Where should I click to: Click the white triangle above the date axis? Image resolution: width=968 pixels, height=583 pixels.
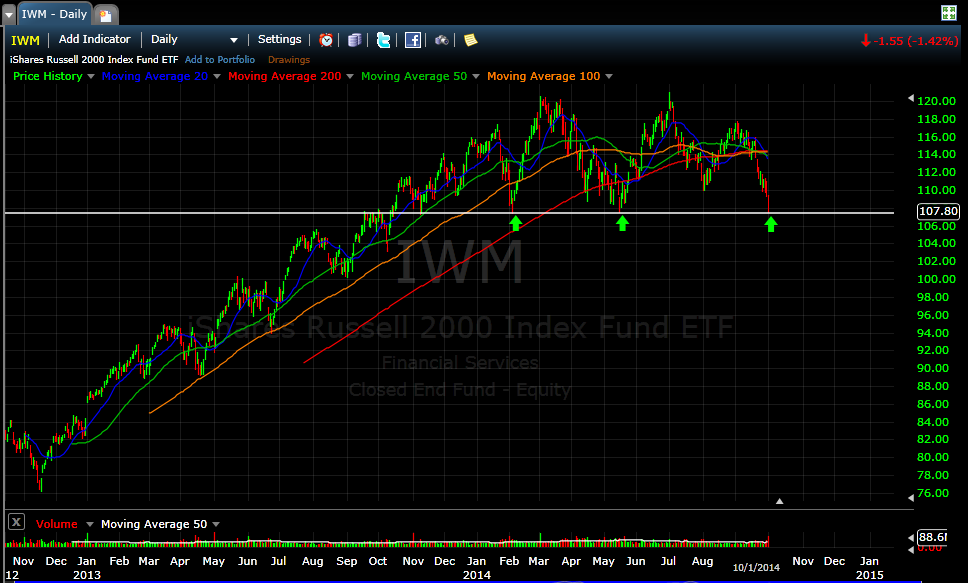tap(779, 501)
